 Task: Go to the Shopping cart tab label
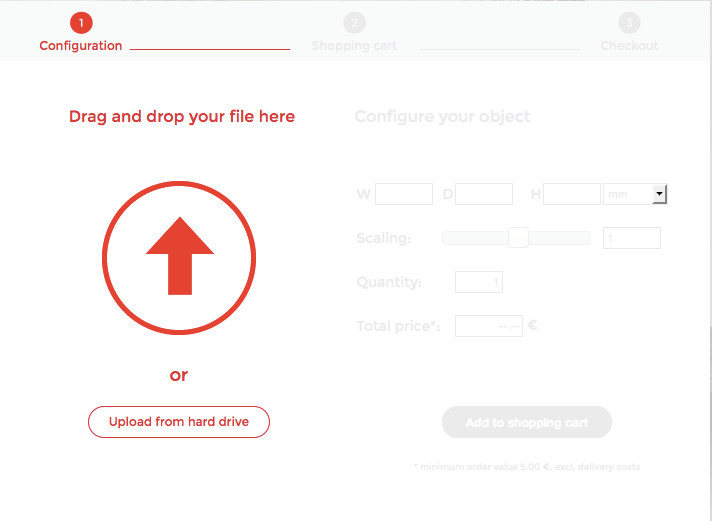354,46
